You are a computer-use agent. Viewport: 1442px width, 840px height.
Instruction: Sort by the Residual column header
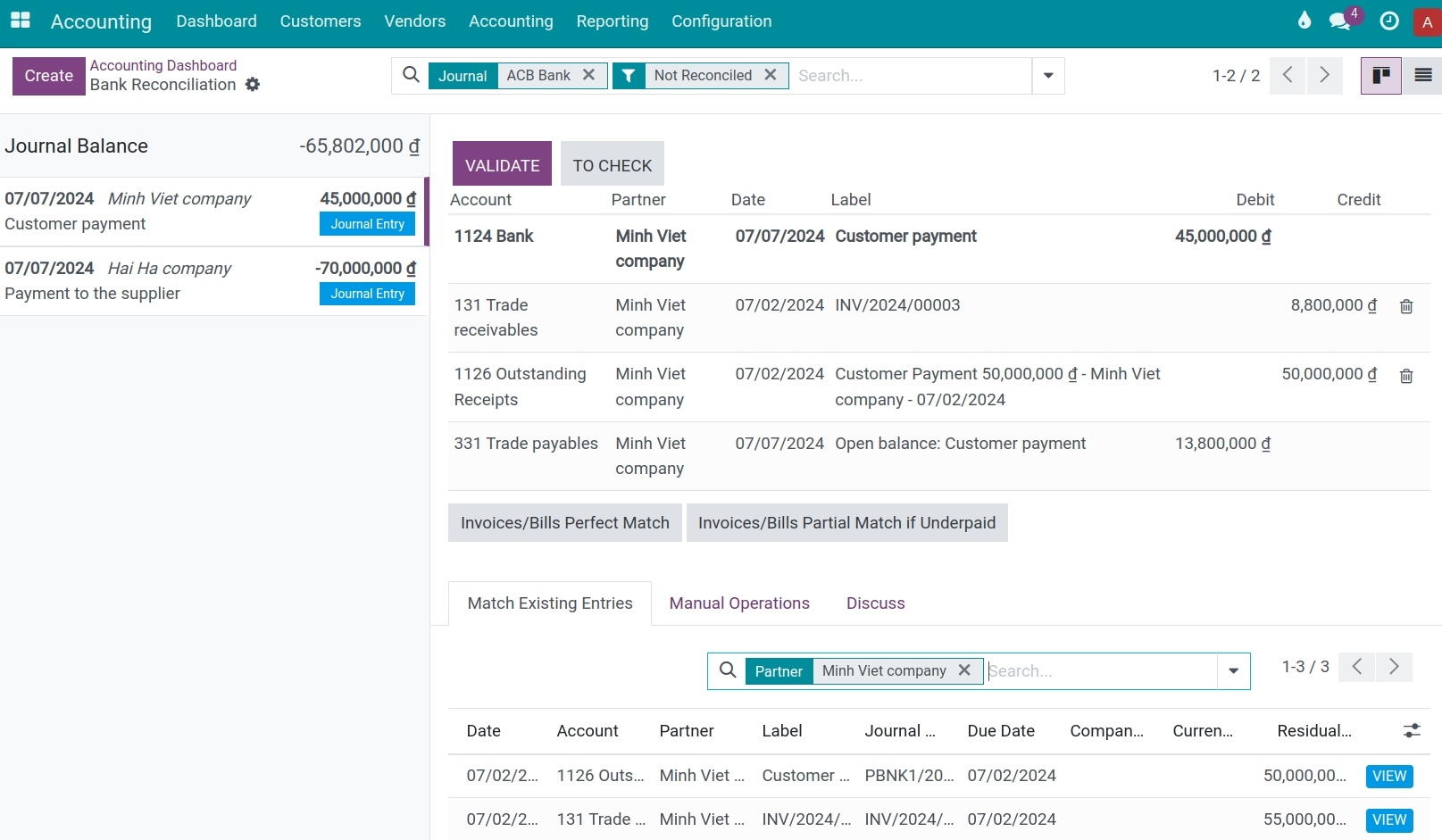click(1314, 731)
